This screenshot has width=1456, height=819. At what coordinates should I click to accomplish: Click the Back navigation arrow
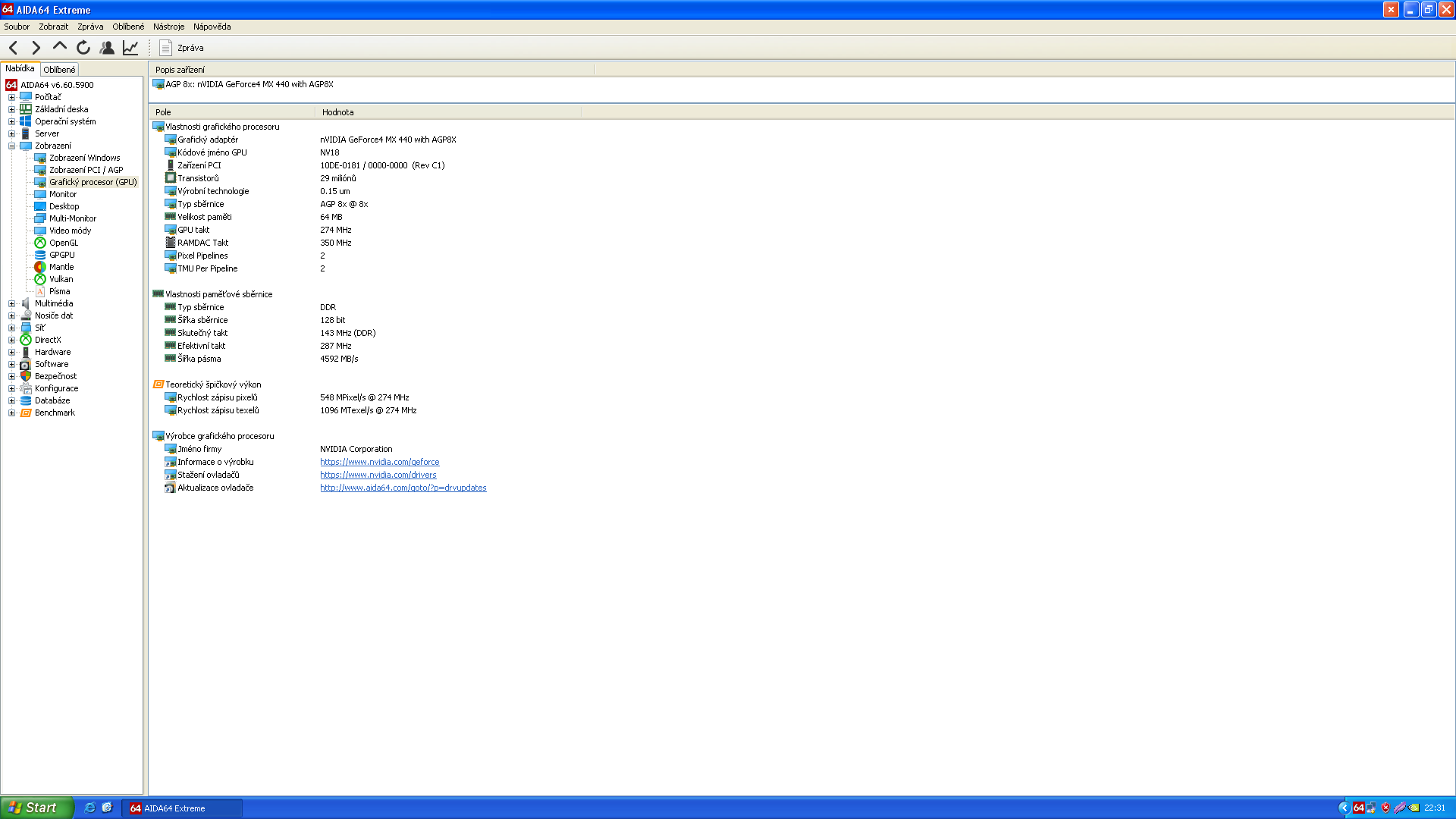click(x=14, y=48)
